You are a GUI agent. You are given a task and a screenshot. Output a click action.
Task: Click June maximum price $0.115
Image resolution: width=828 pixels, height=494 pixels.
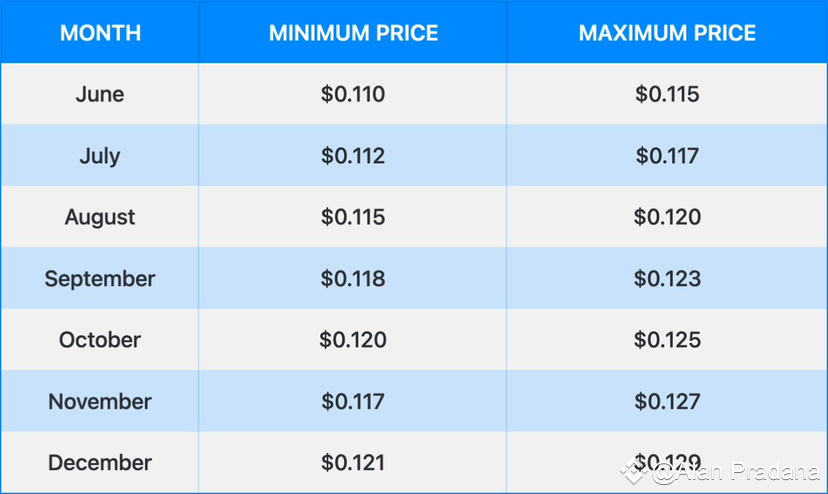click(667, 94)
